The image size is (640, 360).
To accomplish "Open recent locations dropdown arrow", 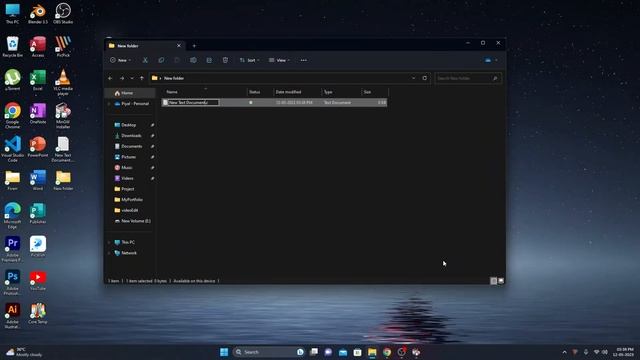I will (132, 78).
